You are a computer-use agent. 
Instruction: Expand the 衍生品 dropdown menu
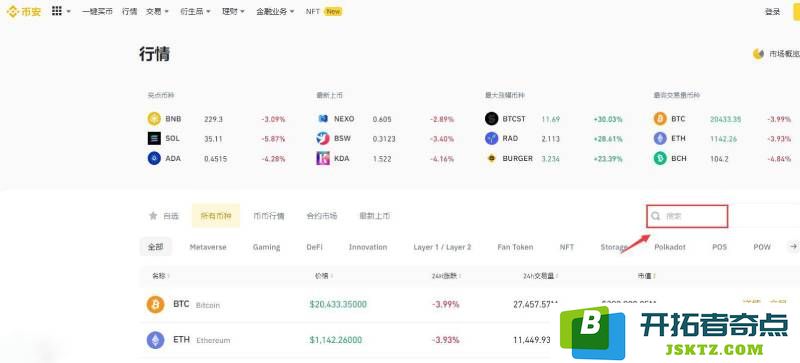(195, 11)
